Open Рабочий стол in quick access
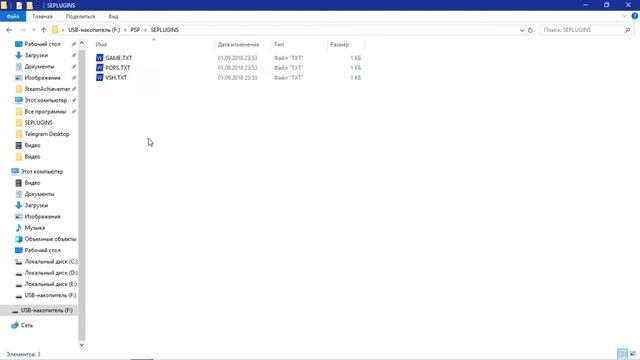640x360 pixels. (42, 44)
